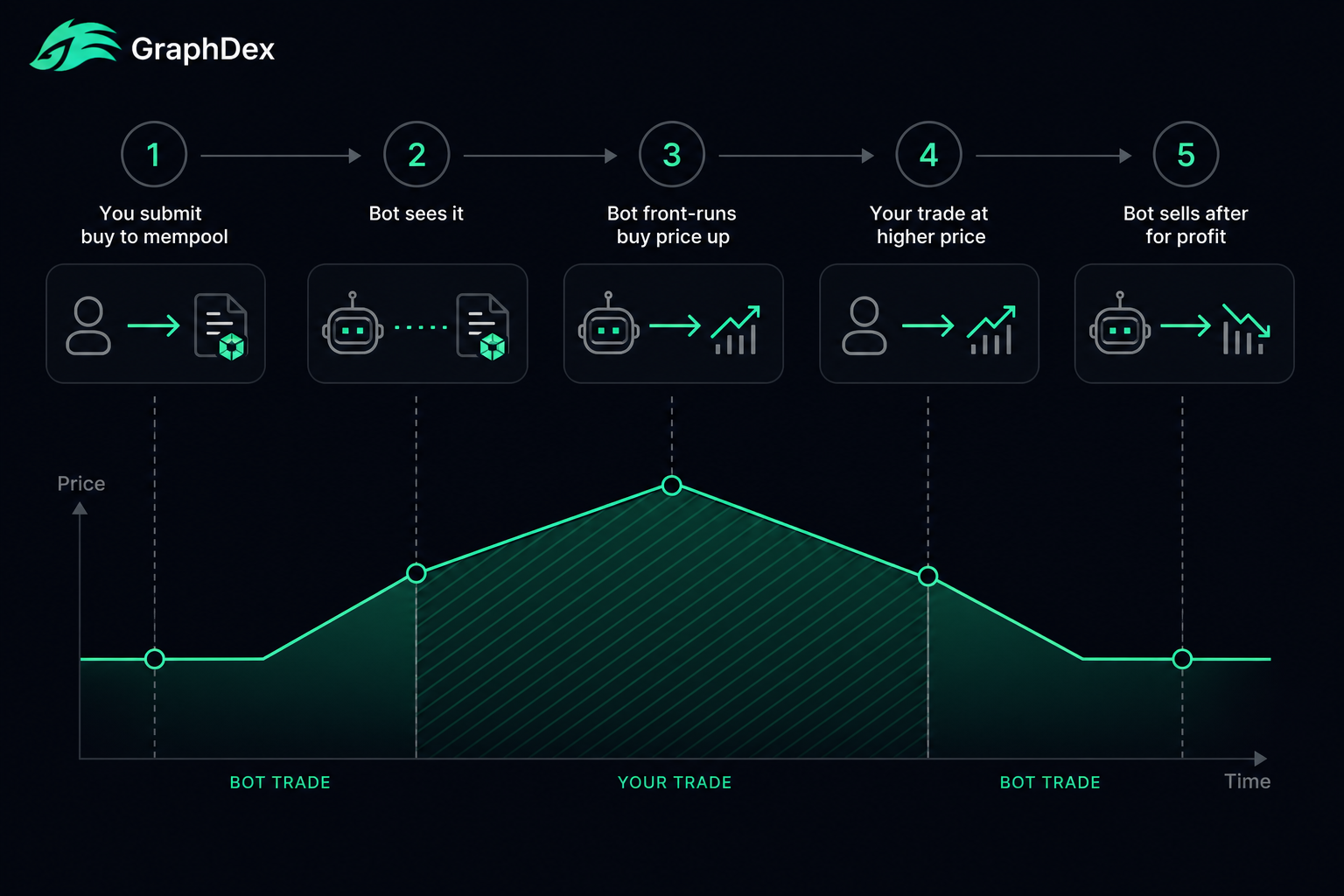The image size is (1344, 896).
Task: Click the 'Time' axis label
Action: [1247, 781]
